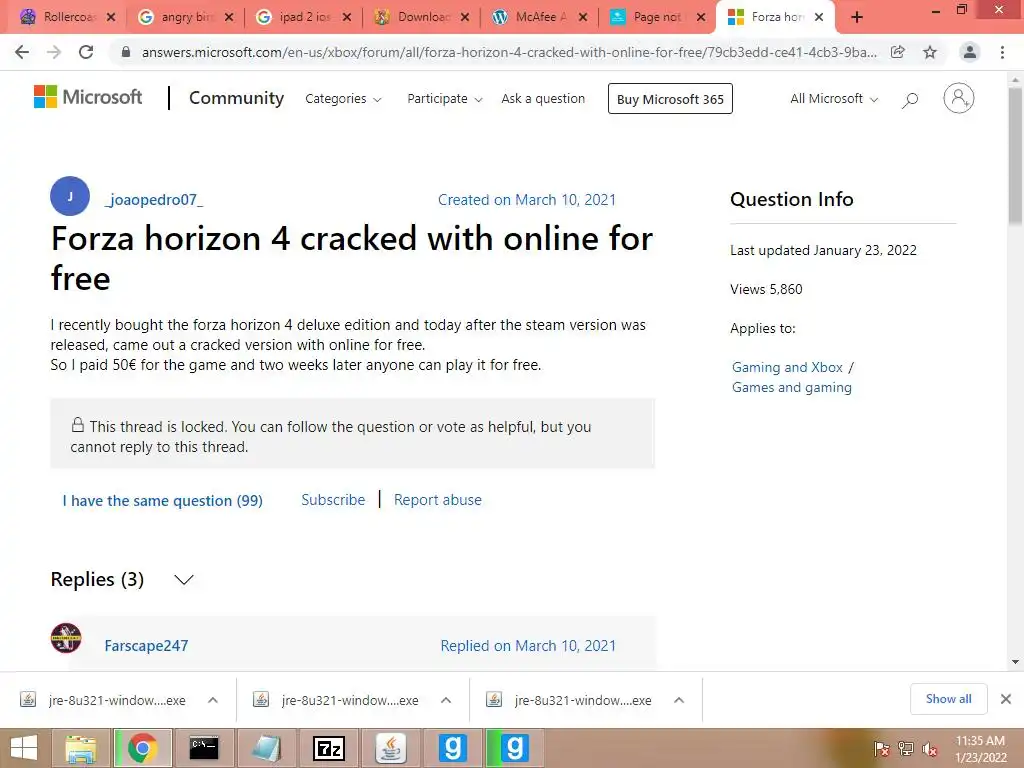The image size is (1024, 768).
Task: Click the address bar URL field
Action: pyautogui.click(x=509, y=52)
